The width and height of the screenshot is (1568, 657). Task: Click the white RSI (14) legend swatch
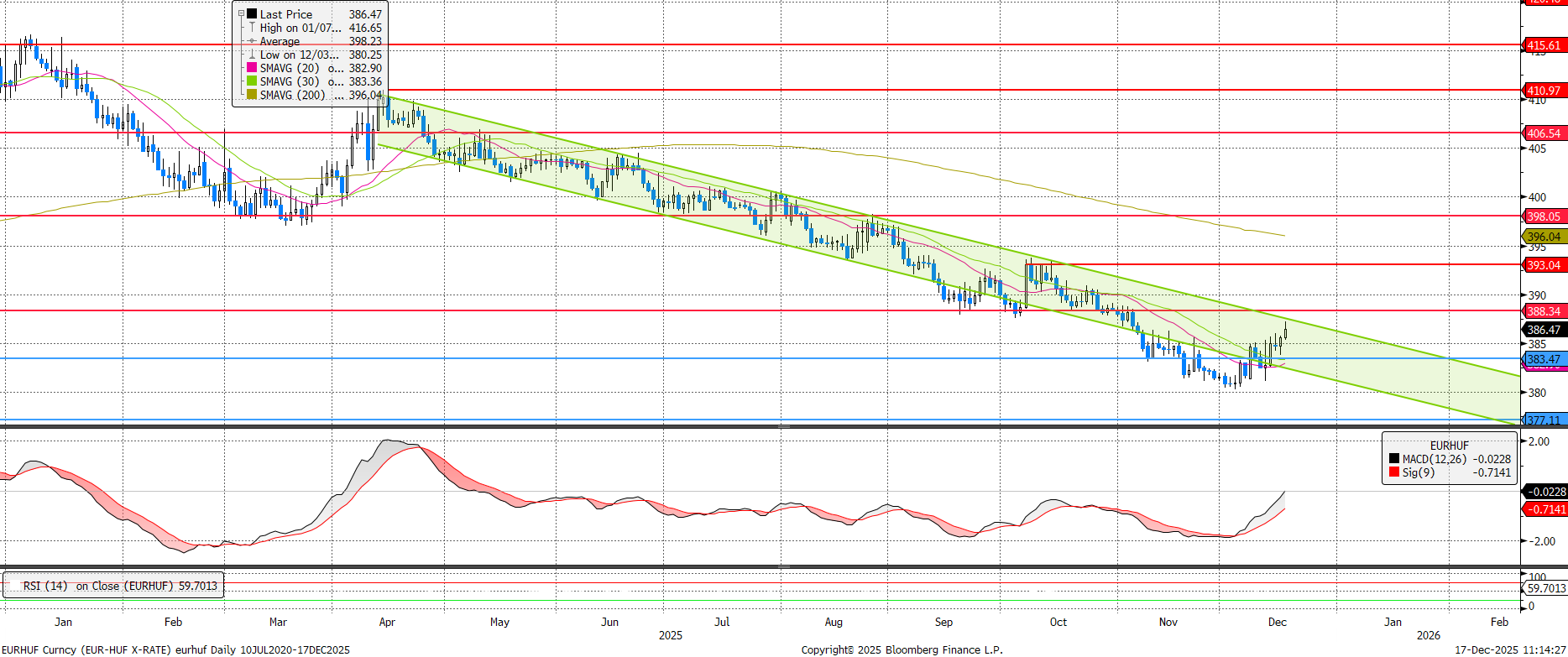[13, 586]
